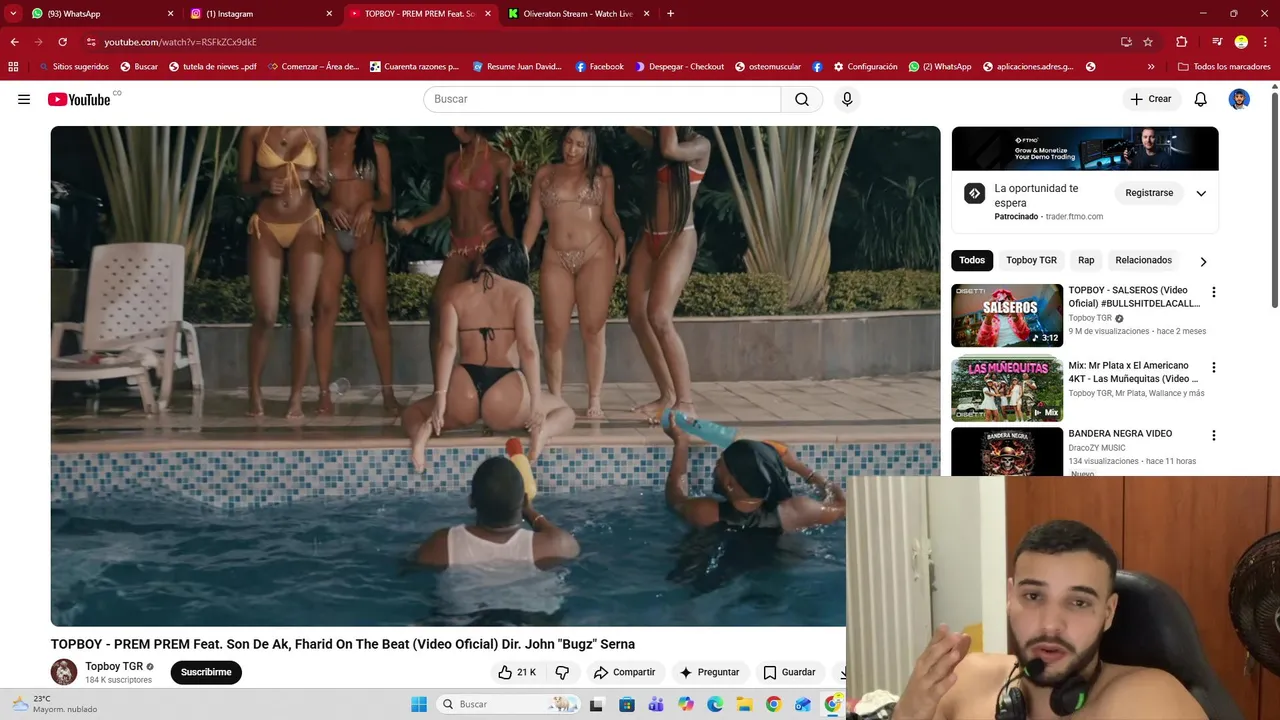Open the Crear create menu
Image resolution: width=1280 pixels, height=720 pixels.
coord(1151,99)
